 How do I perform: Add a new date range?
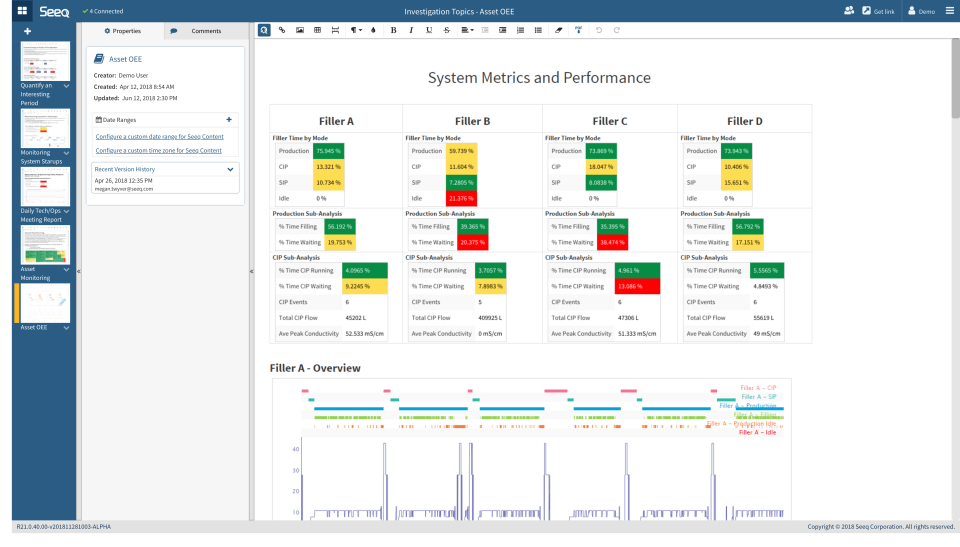click(x=229, y=119)
